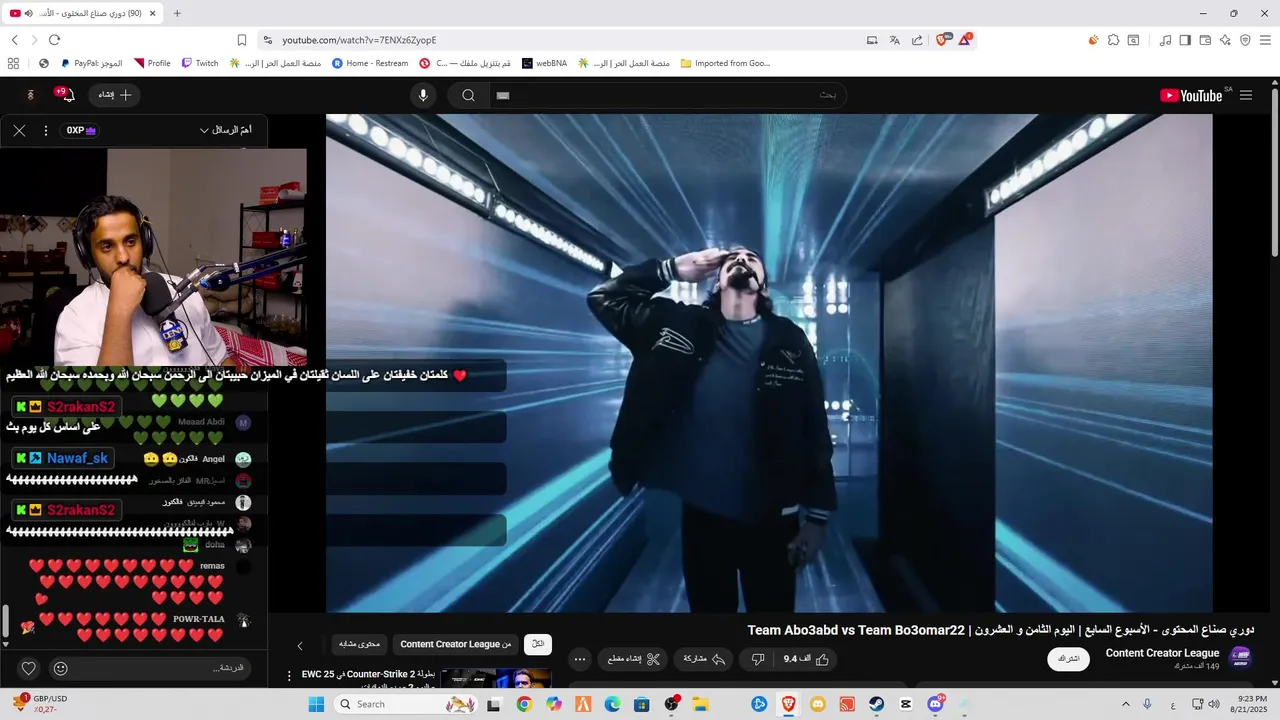Click the address bar URL

(359, 40)
